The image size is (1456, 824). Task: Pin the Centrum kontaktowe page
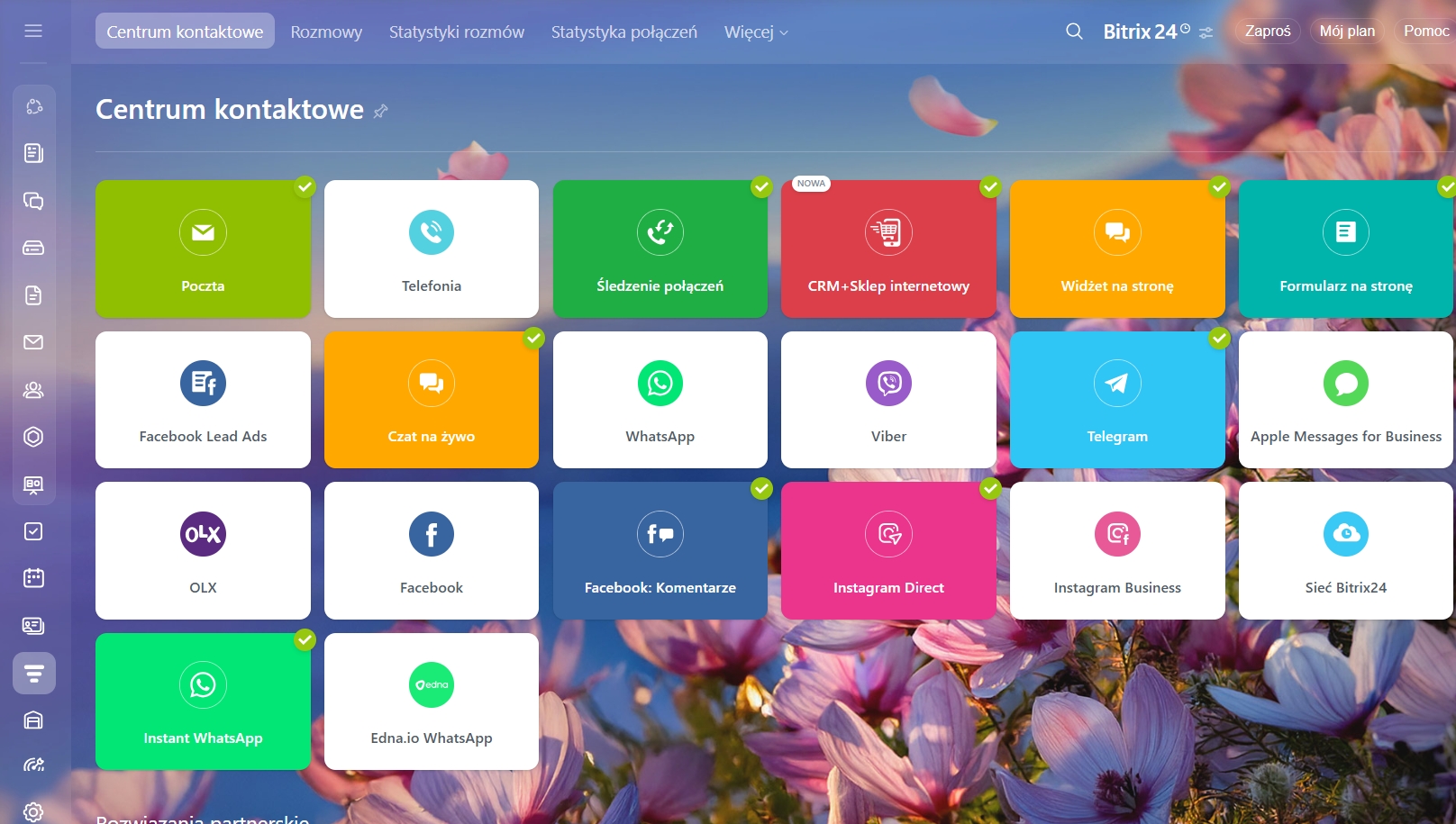point(381,111)
